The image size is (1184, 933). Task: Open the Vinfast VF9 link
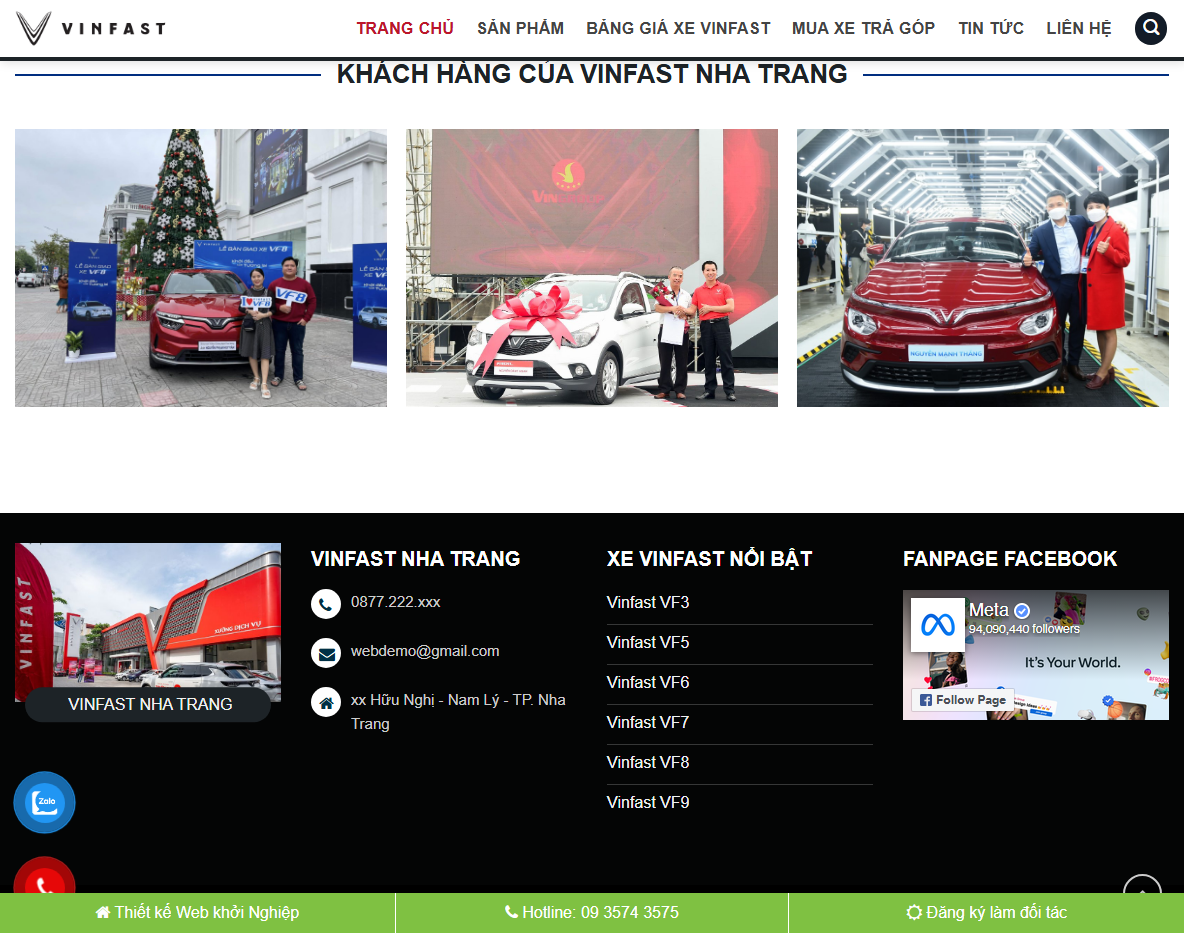(646, 802)
